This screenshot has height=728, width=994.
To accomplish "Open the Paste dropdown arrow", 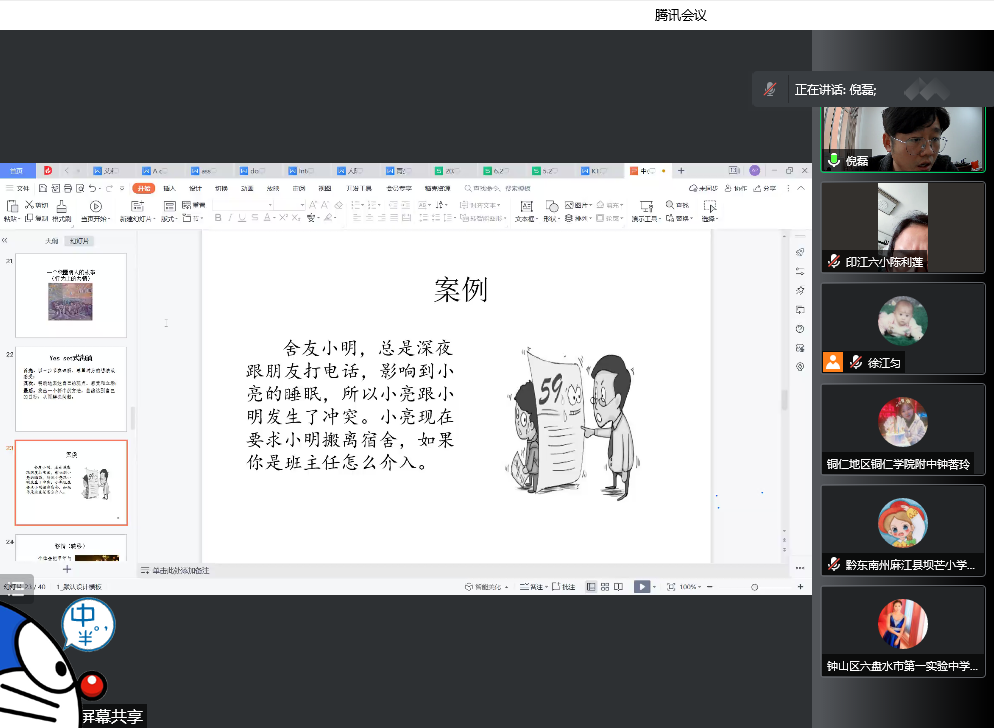I will coord(18,219).
